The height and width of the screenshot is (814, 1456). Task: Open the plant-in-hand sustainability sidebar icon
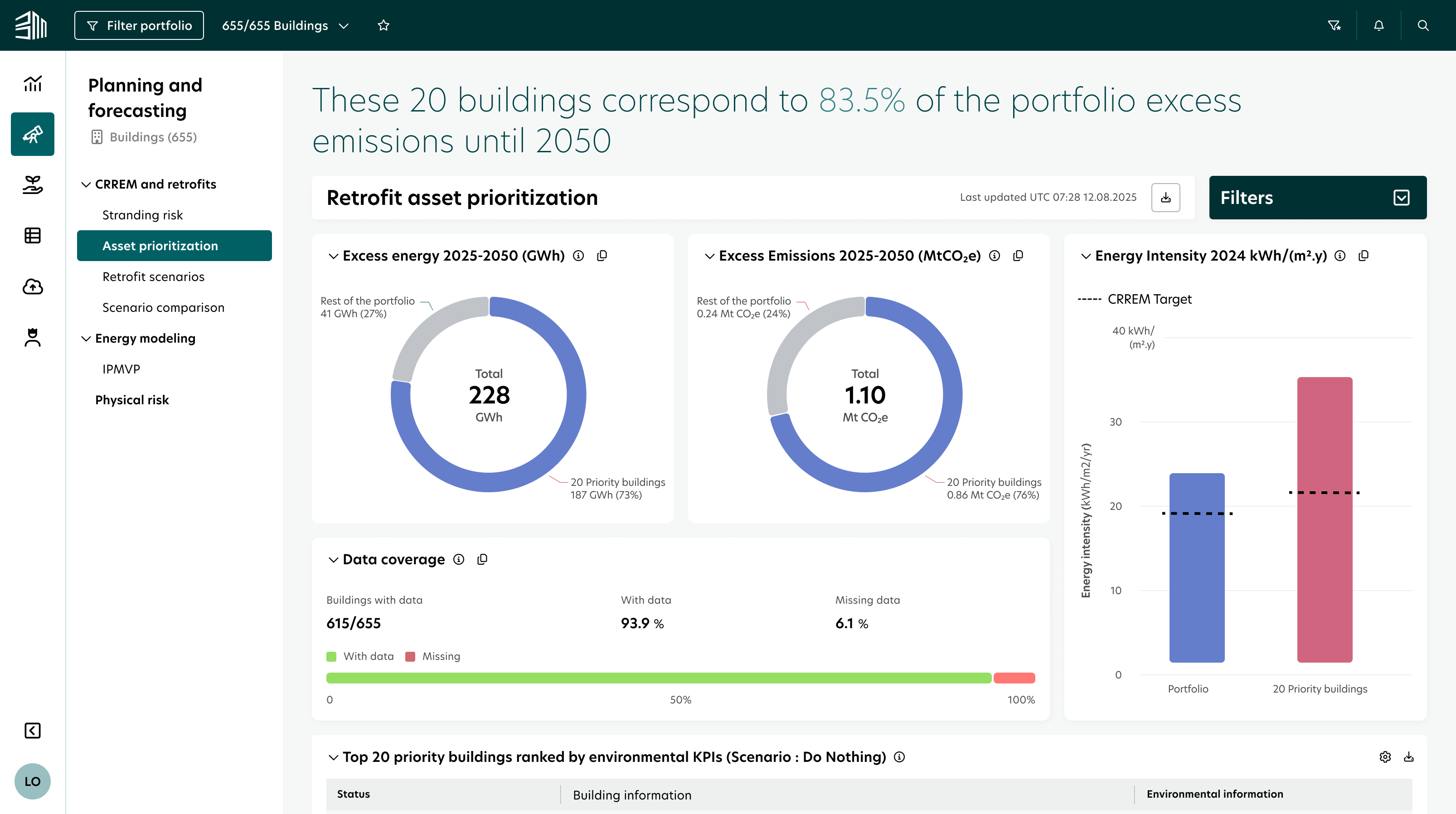(x=32, y=185)
